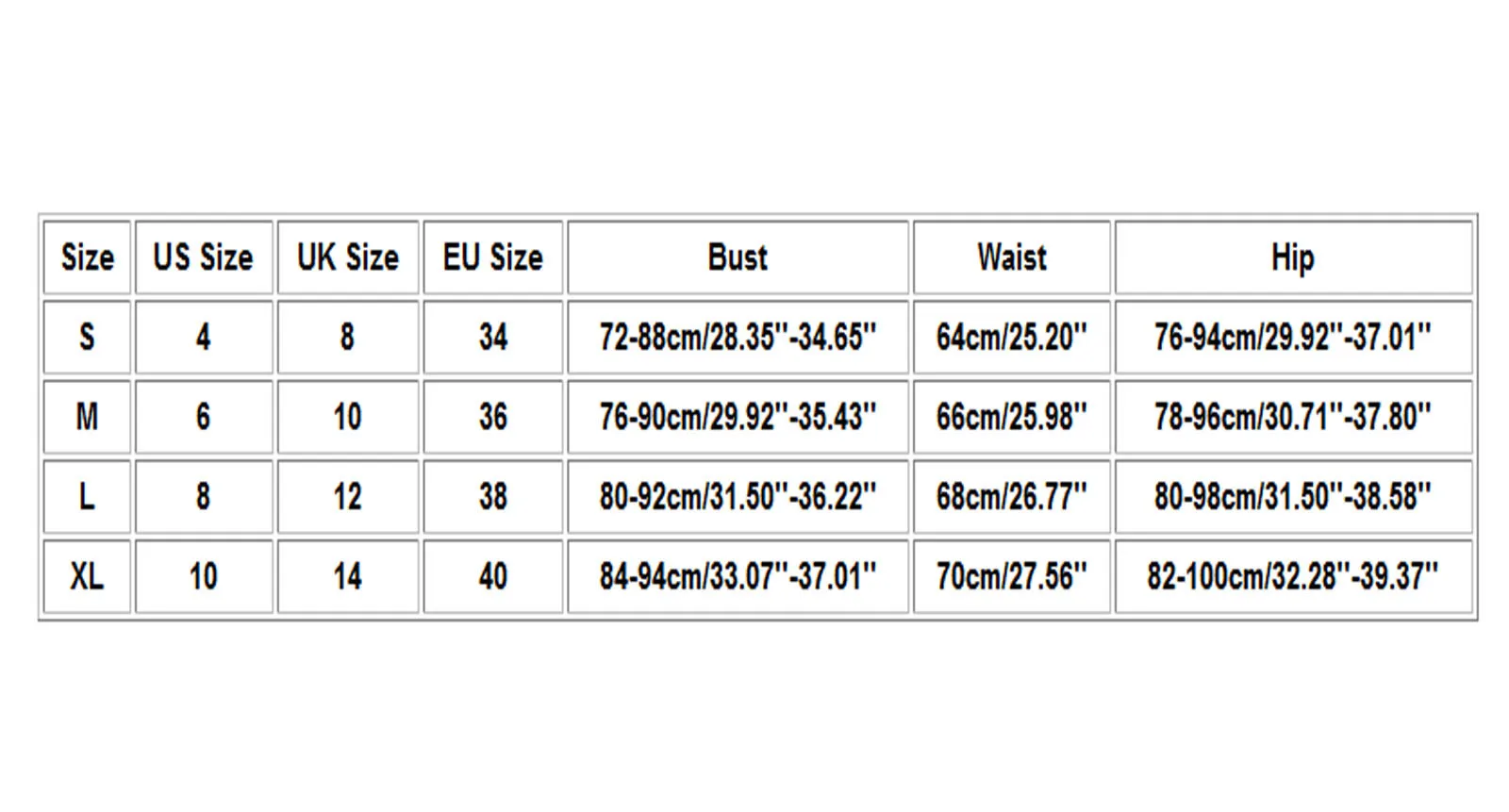Select the XL size row label
The width and height of the screenshot is (1509, 812).
[87, 576]
